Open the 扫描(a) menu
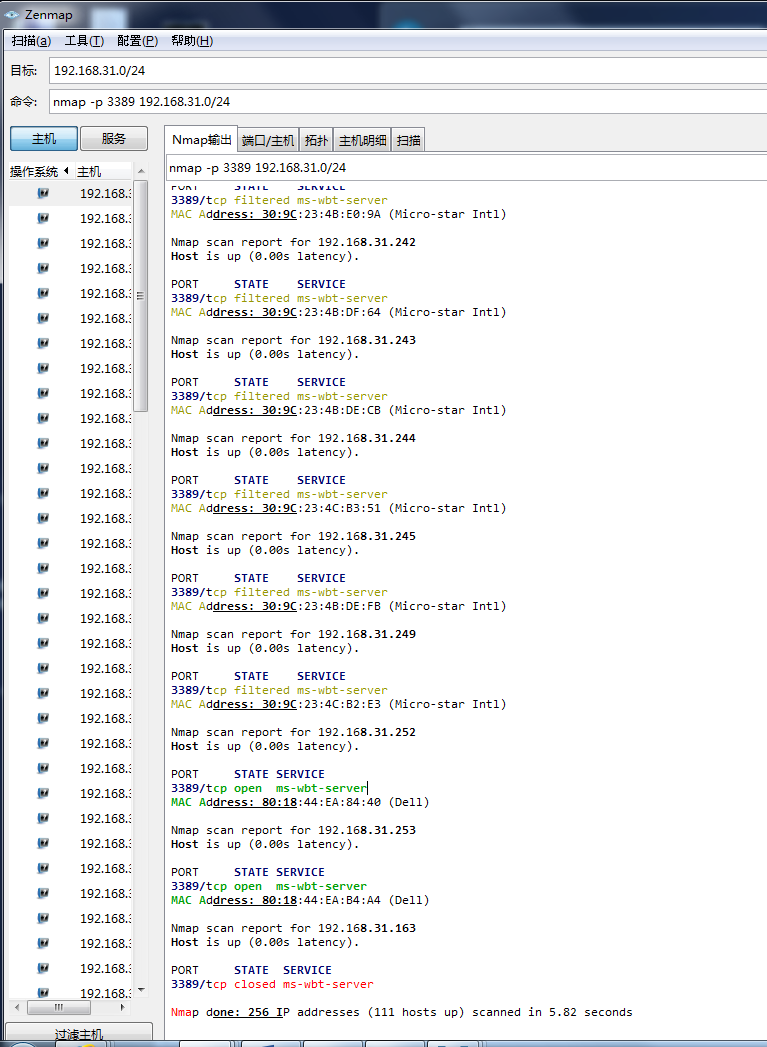The height and width of the screenshot is (1047, 767). [x=31, y=41]
